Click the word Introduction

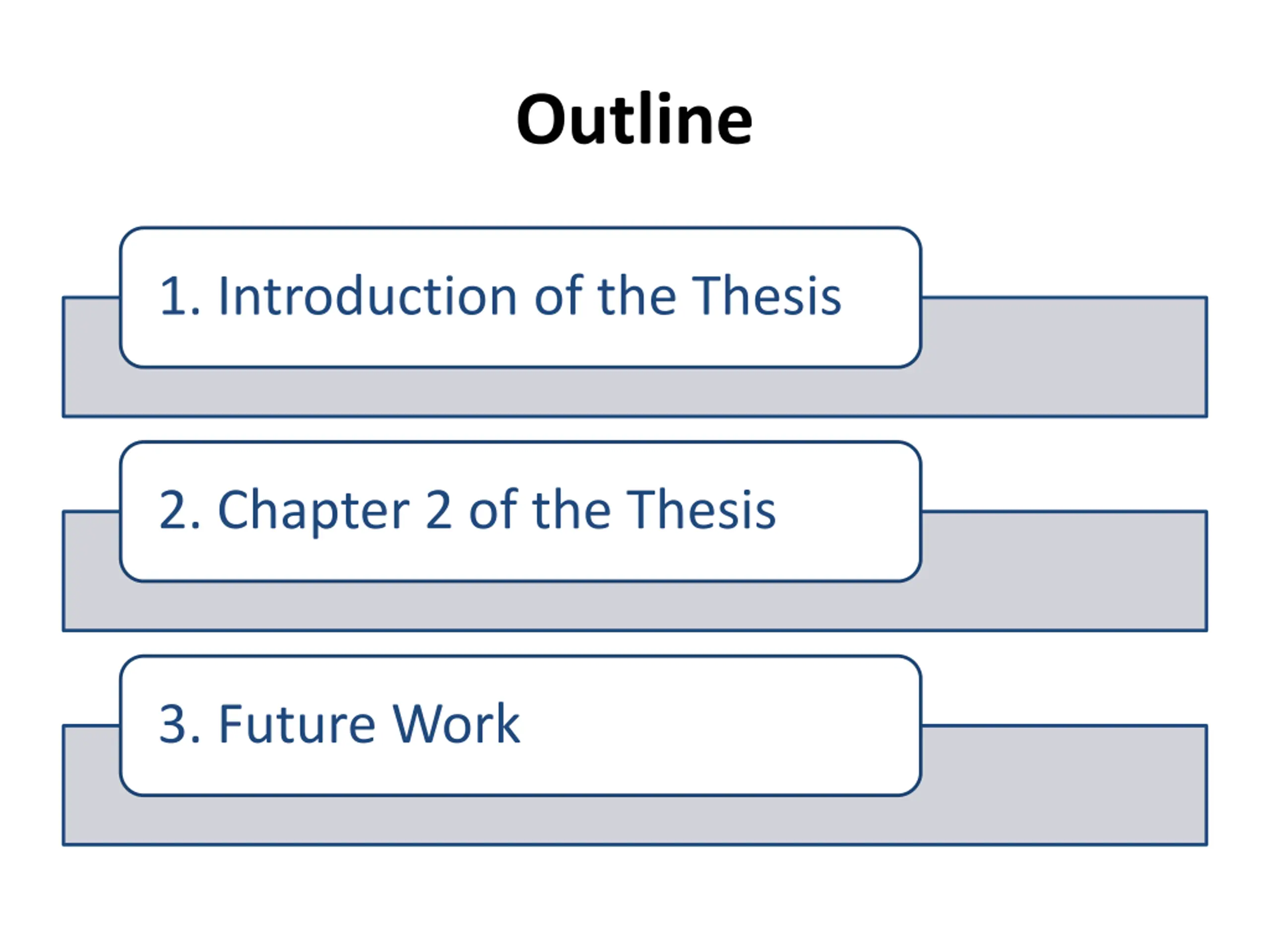pyautogui.click(x=368, y=296)
